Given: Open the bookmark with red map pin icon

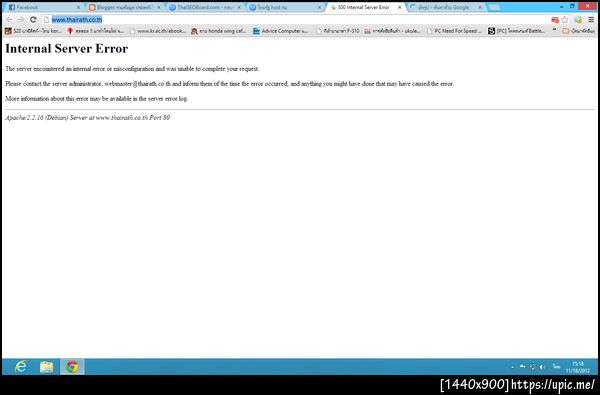Looking at the screenshot, I should point(95,31).
